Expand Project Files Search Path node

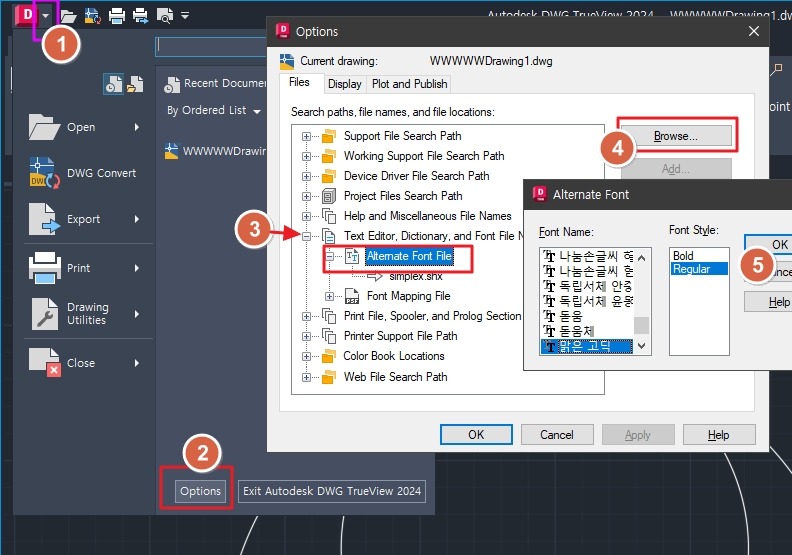[x=306, y=196]
